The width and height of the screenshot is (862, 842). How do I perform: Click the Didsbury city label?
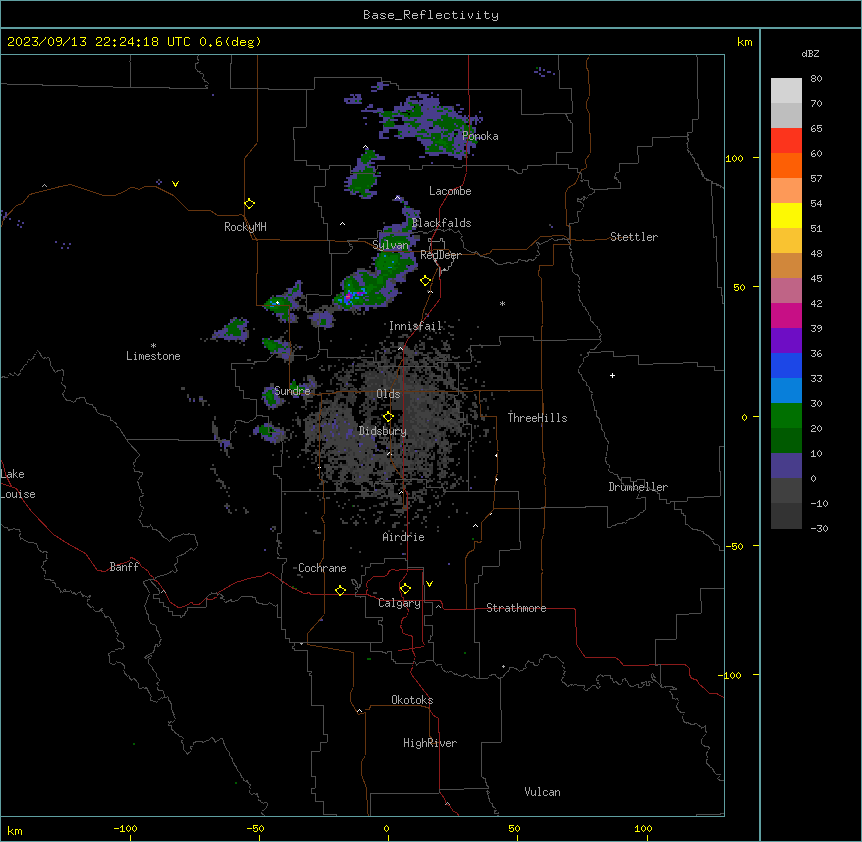383,431
